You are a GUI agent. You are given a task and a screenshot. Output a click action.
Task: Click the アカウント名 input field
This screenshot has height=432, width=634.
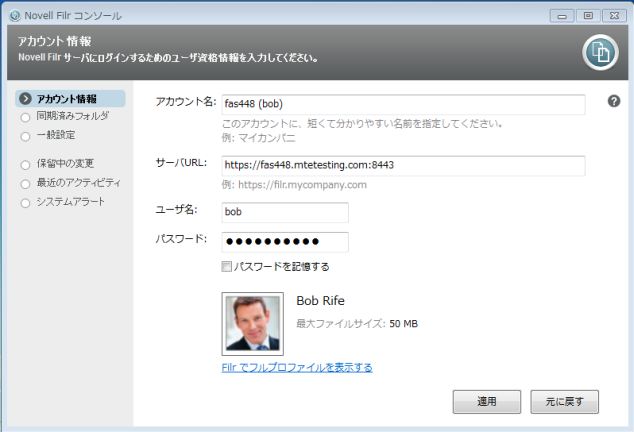click(403, 104)
